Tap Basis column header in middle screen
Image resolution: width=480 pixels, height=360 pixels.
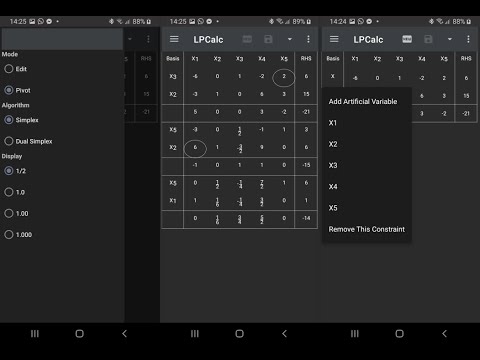[173, 59]
